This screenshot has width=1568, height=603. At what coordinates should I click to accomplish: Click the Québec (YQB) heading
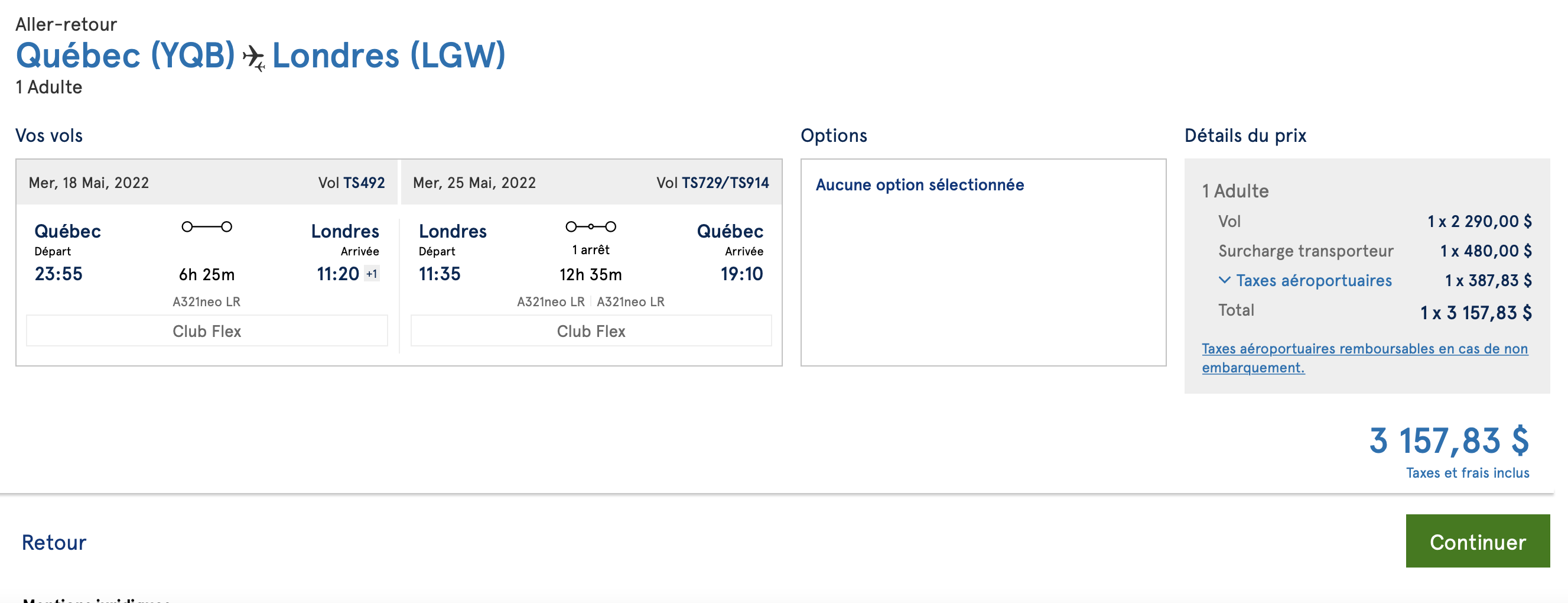point(125,56)
